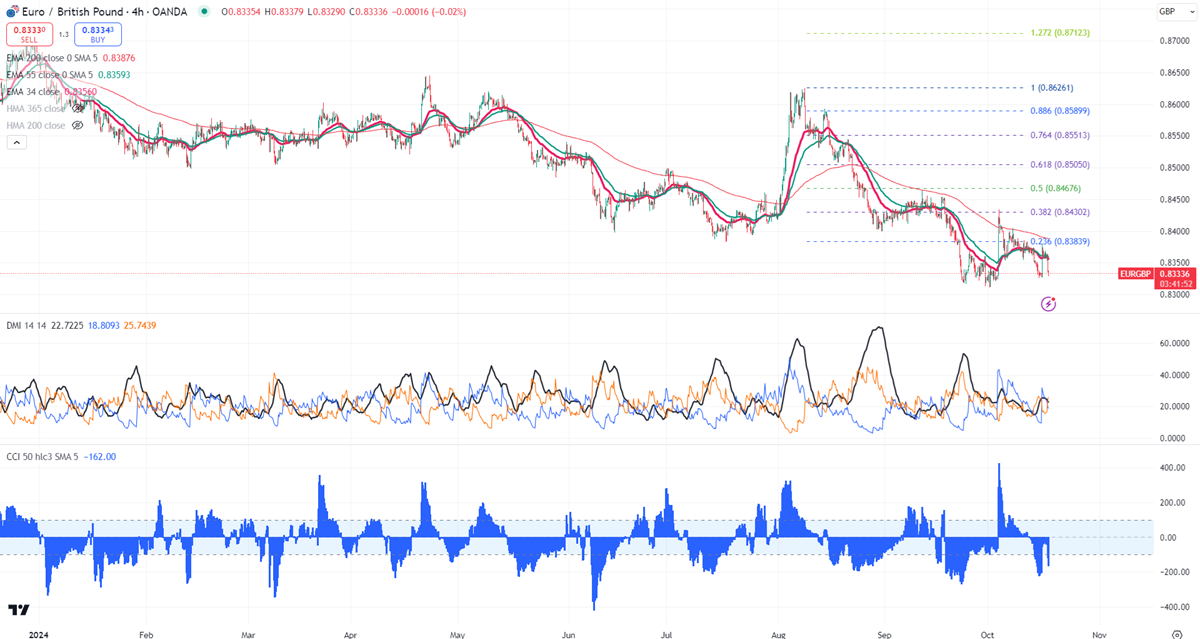Image resolution: width=1200 pixels, height=639 pixels.
Task: Click the 0.886 (0.85899) Fibonacci label
Action: pos(1061,111)
